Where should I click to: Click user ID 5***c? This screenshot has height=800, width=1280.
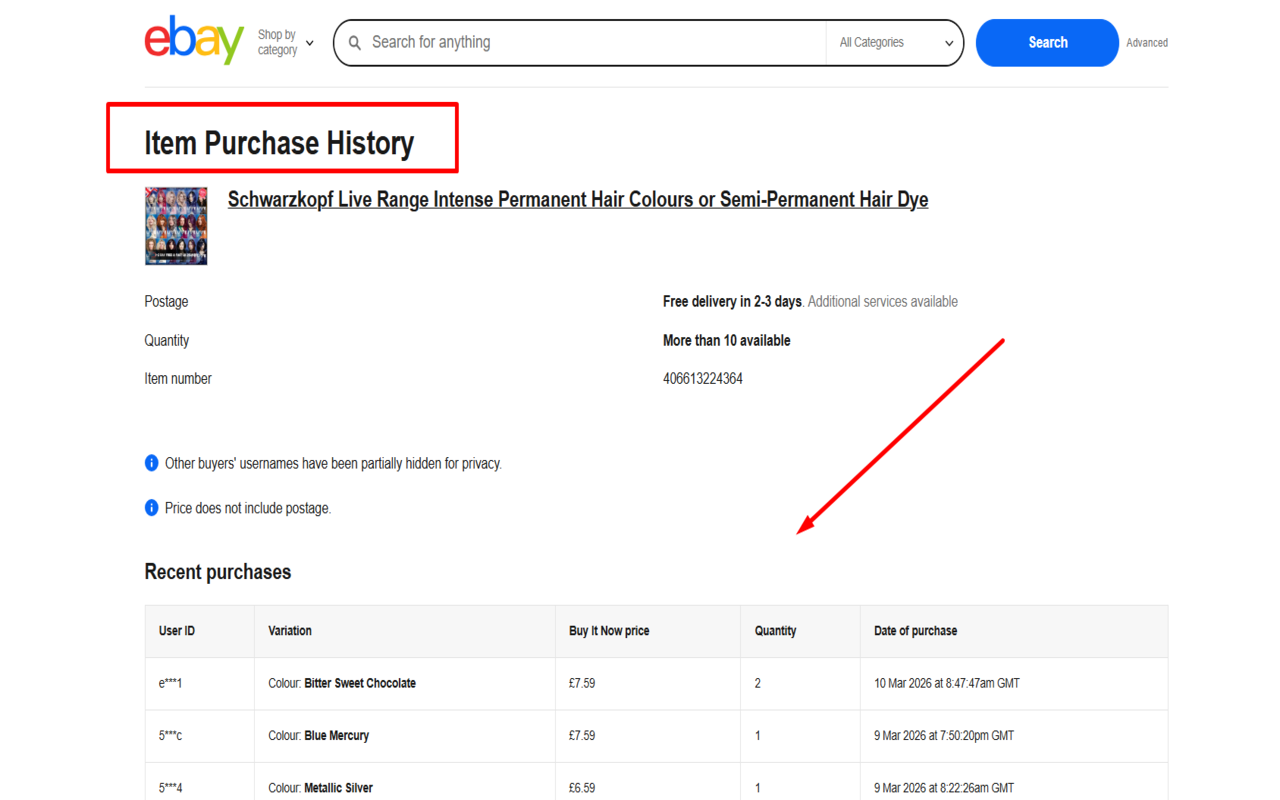[x=171, y=736]
